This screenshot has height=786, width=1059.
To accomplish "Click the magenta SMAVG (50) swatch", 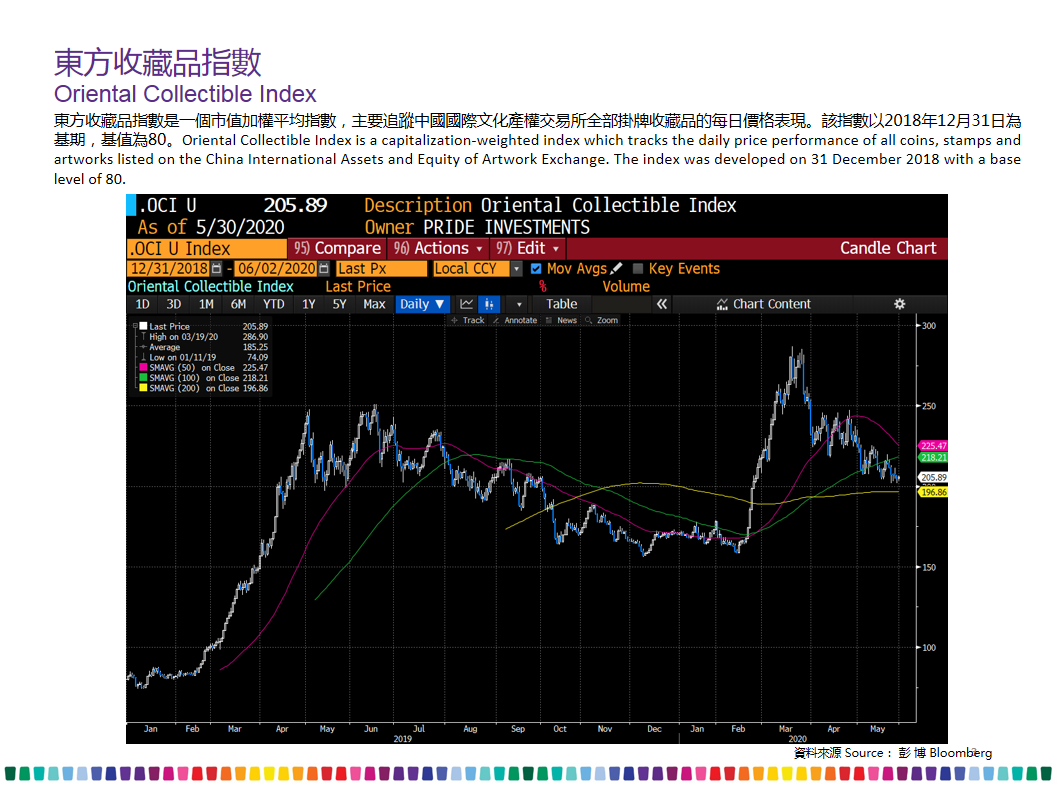I will (x=143, y=367).
